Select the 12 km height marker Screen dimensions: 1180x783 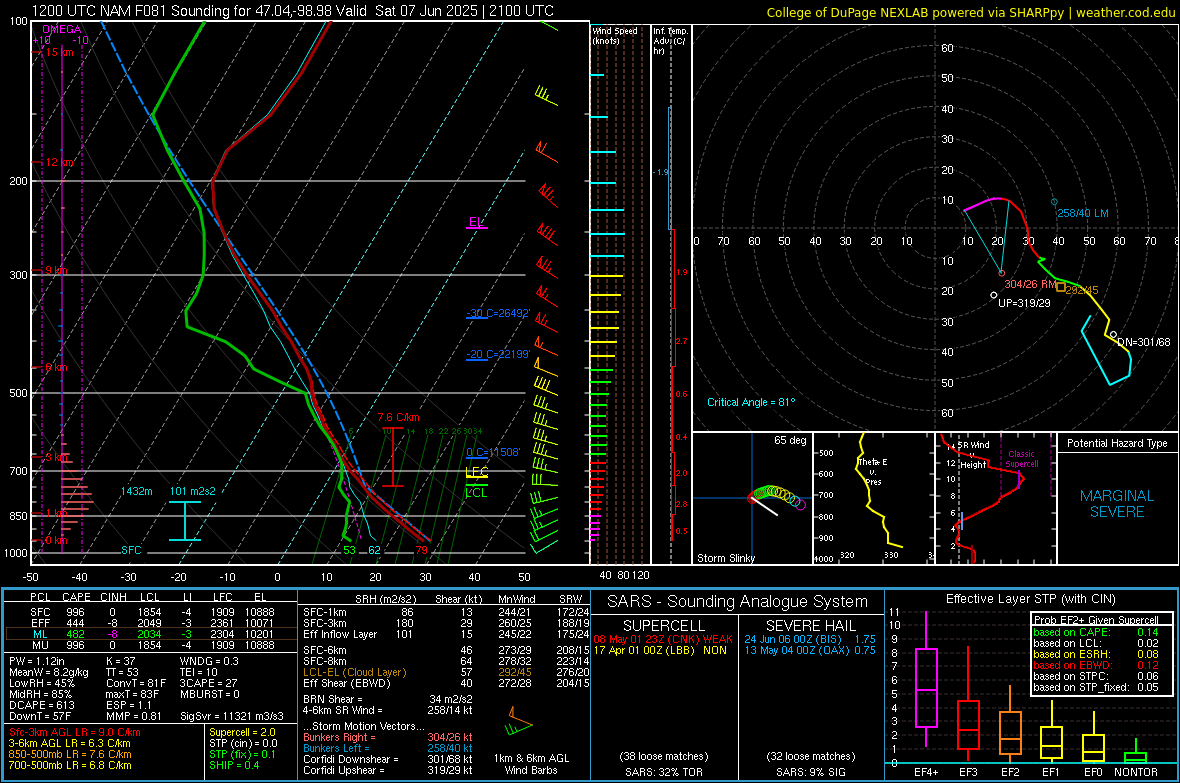click(59, 162)
